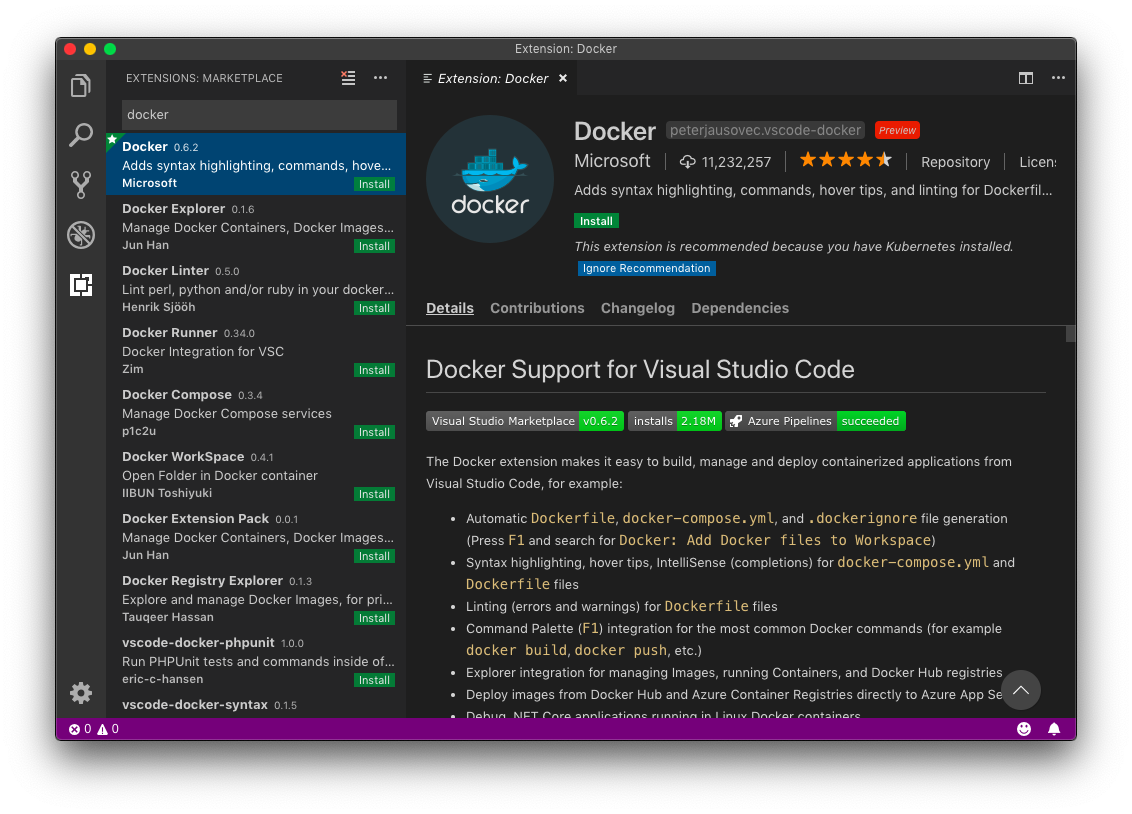Image resolution: width=1132 pixels, height=814 pixels.
Task: Select Docker Registry Explorer list entry
Action: pyautogui.click(x=256, y=599)
